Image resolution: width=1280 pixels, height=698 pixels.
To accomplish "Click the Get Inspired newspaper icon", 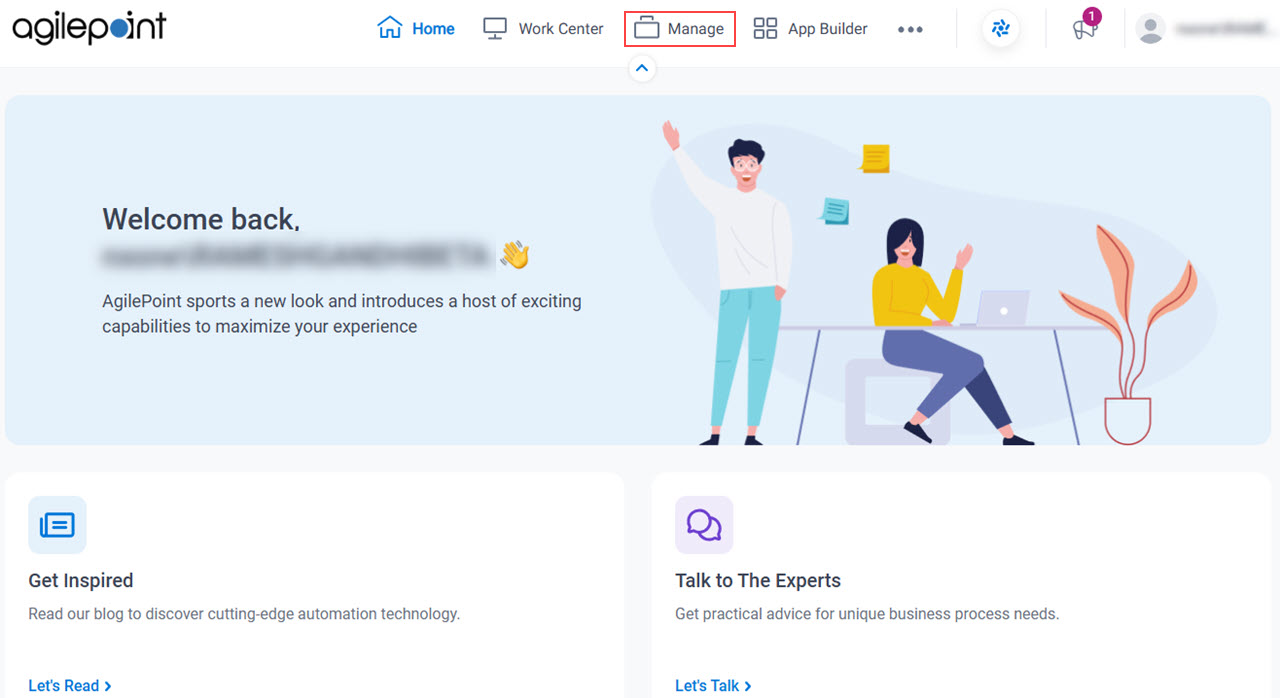I will [x=57, y=525].
